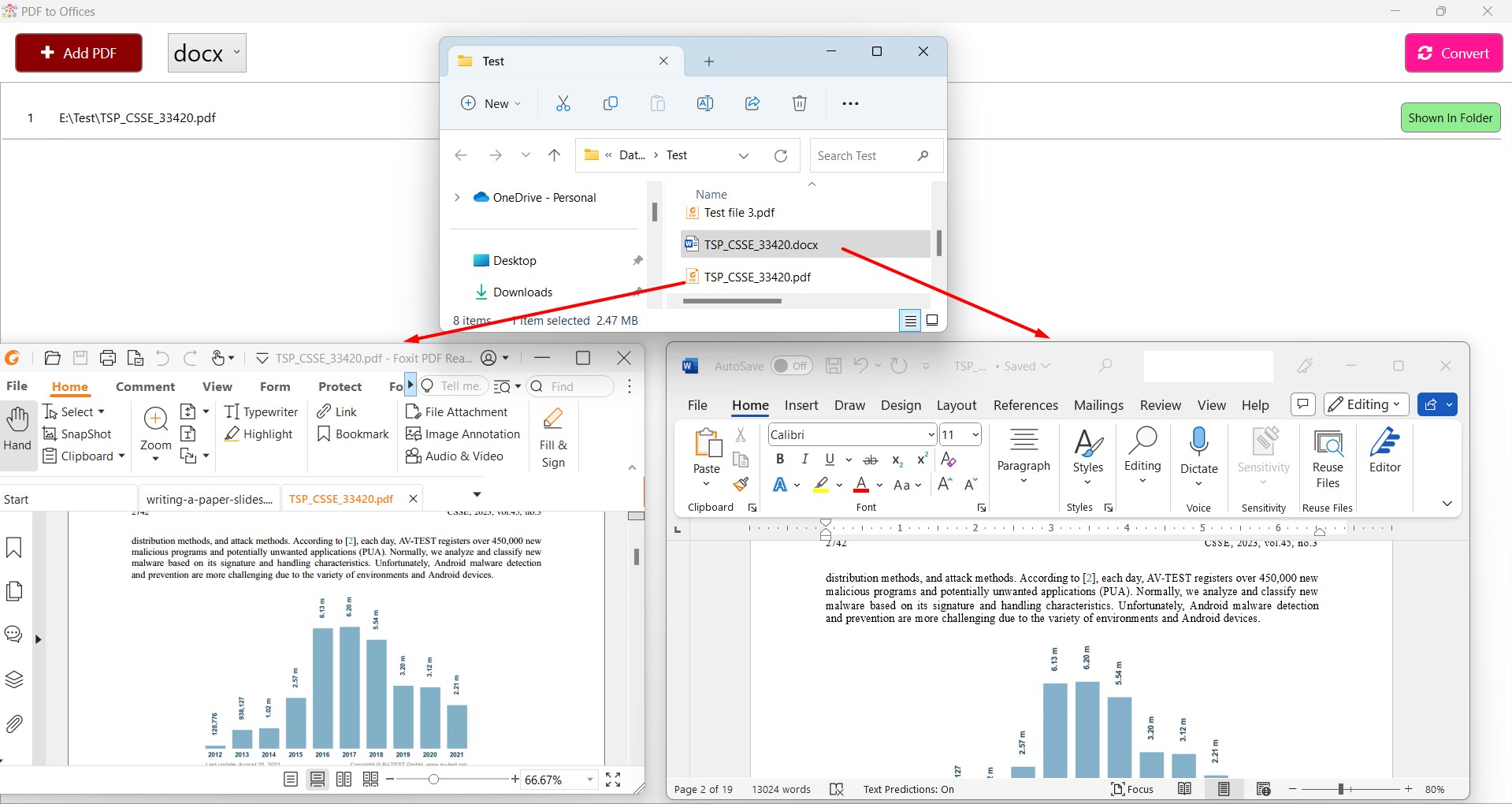Open the Editor tool in Word
Image resolution: width=1512 pixels, height=804 pixels.
pyautogui.click(x=1384, y=451)
